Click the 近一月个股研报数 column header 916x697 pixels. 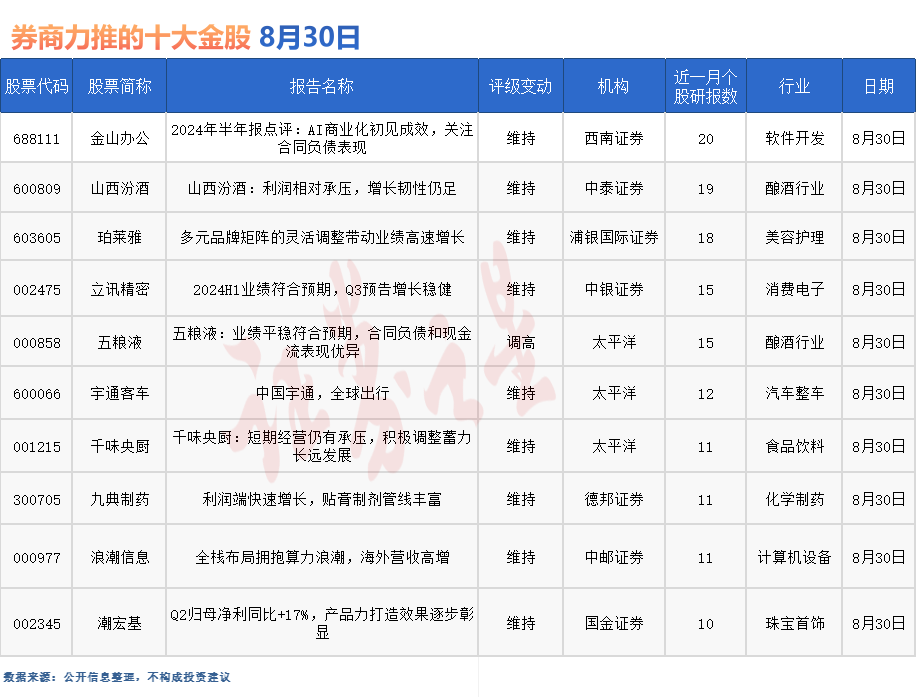point(705,86)
